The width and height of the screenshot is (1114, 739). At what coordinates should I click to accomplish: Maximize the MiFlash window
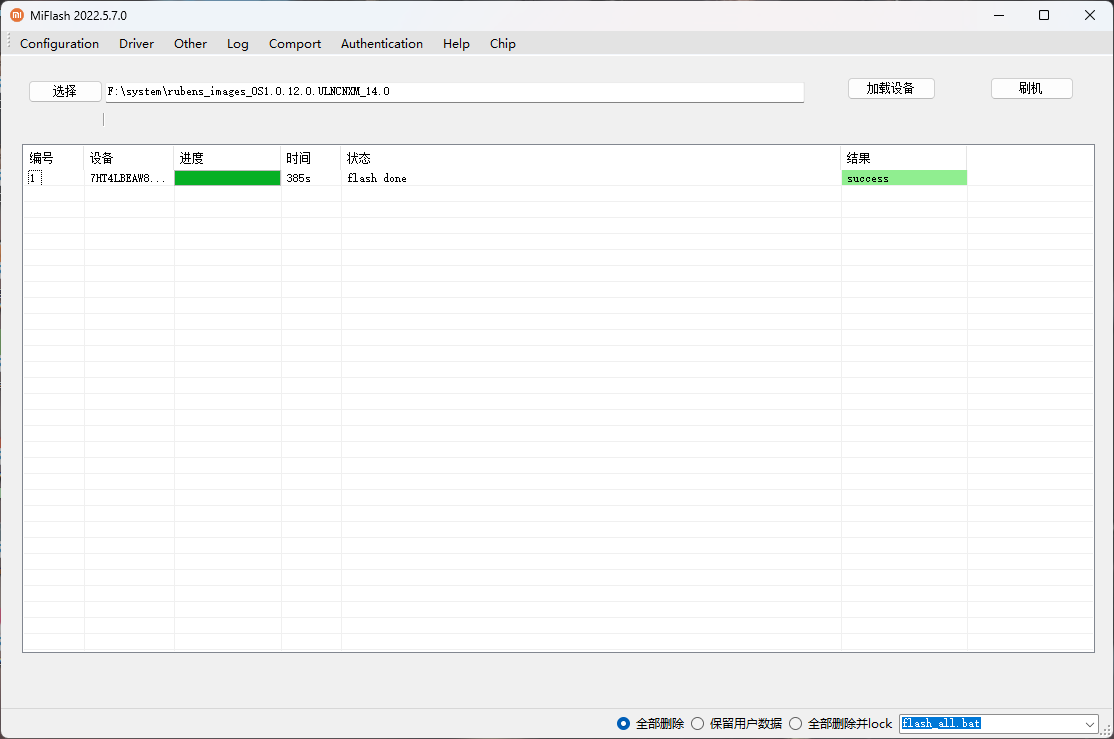[1044, 15]
